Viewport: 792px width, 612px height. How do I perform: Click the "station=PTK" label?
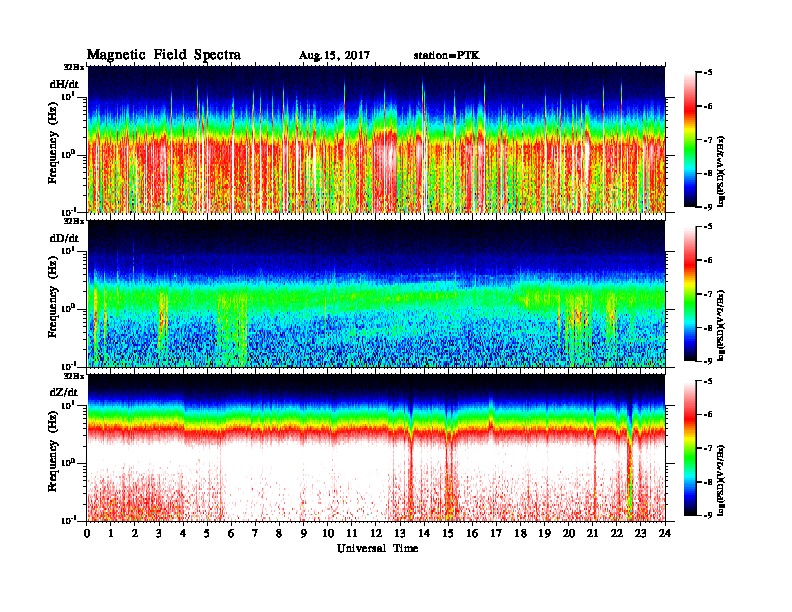(x=447, y=55)
